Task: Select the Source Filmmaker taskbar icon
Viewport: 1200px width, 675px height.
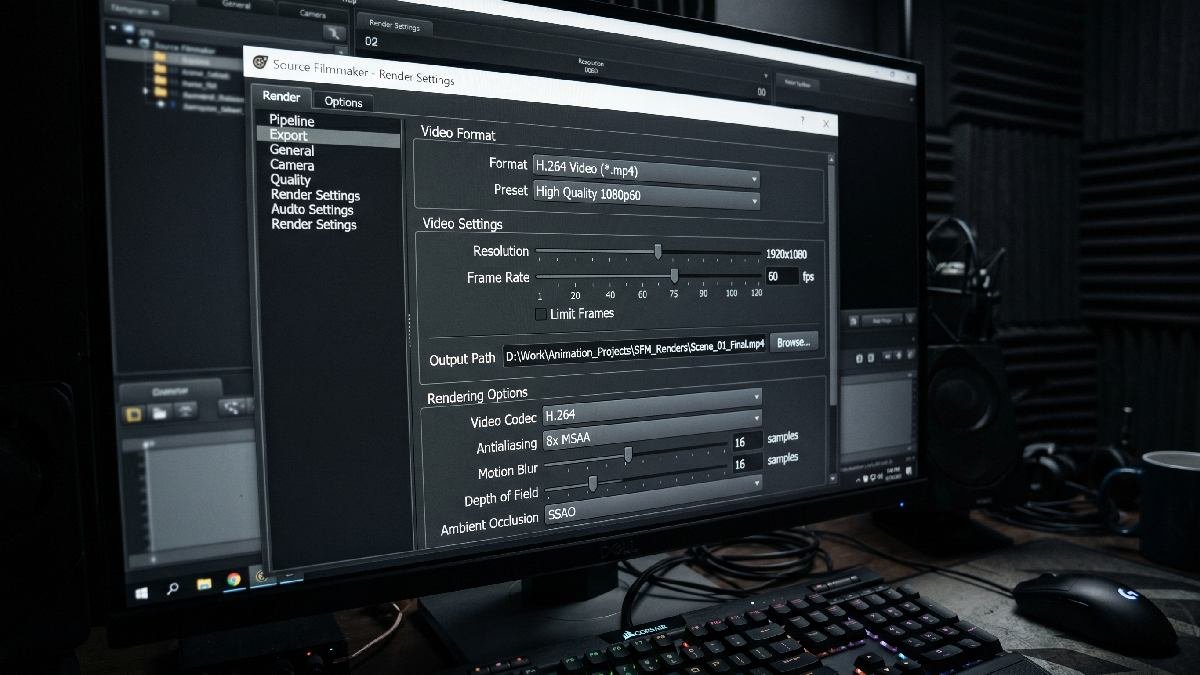Action: 262,575
